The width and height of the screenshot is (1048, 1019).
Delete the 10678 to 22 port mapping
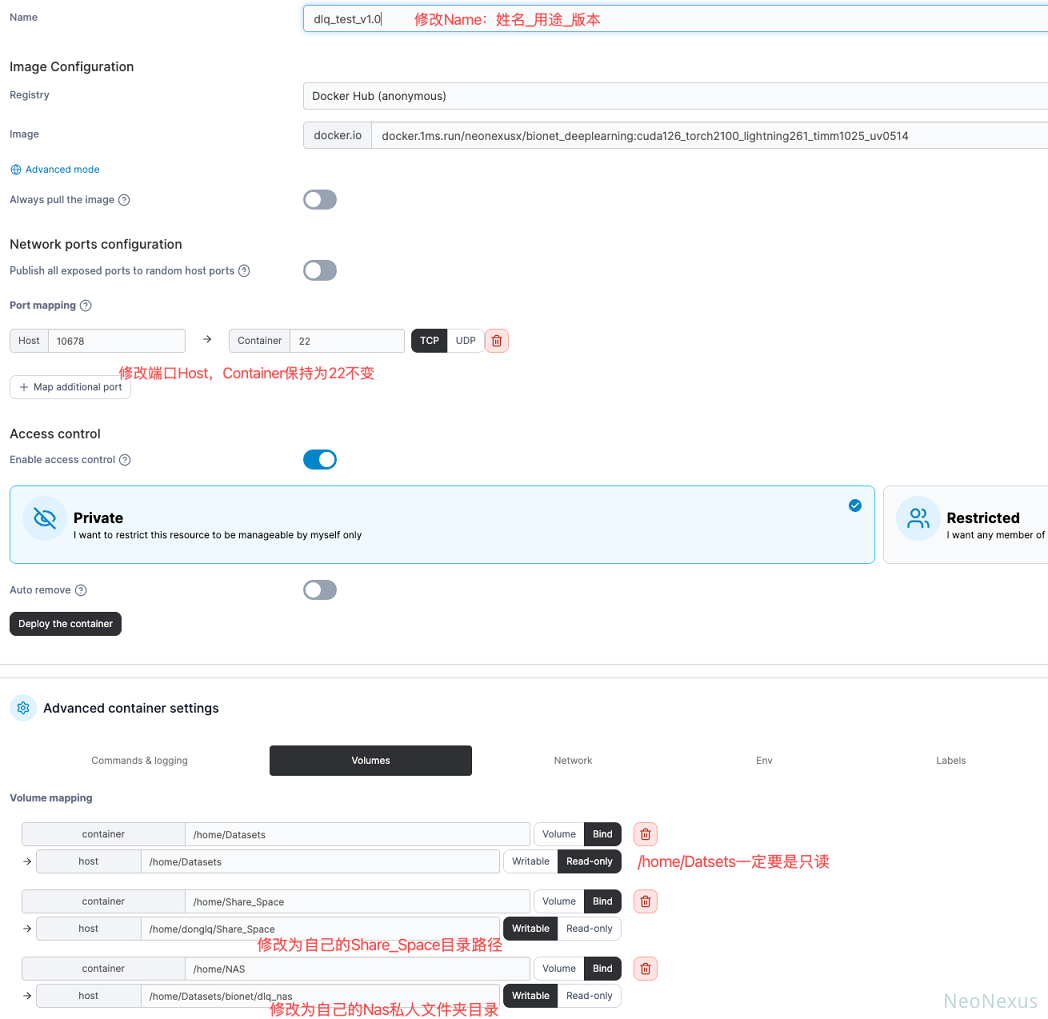click(497, 341)
